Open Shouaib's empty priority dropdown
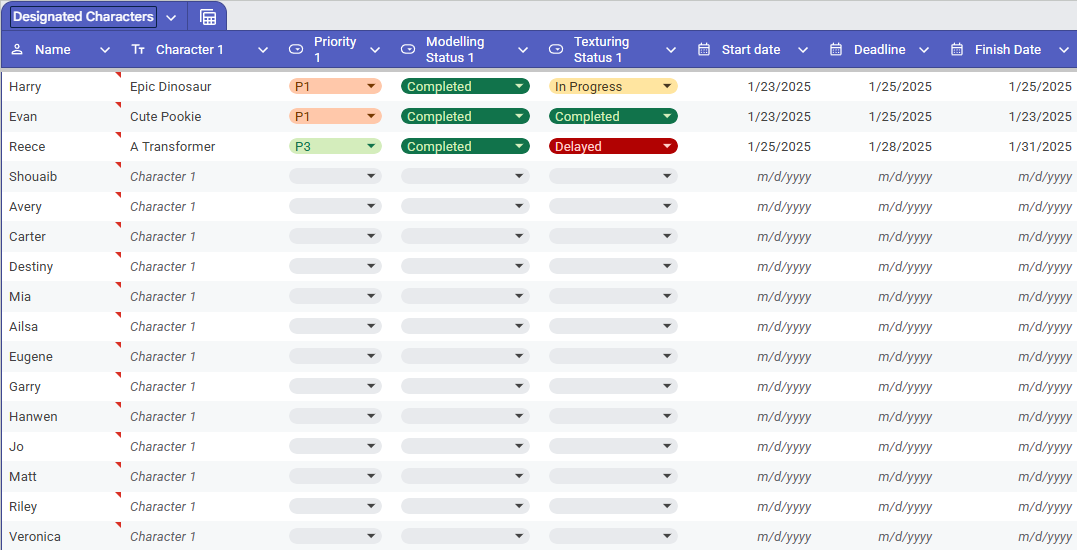The width and height of the screenshot is (1077, 550). tap(335, 176)
